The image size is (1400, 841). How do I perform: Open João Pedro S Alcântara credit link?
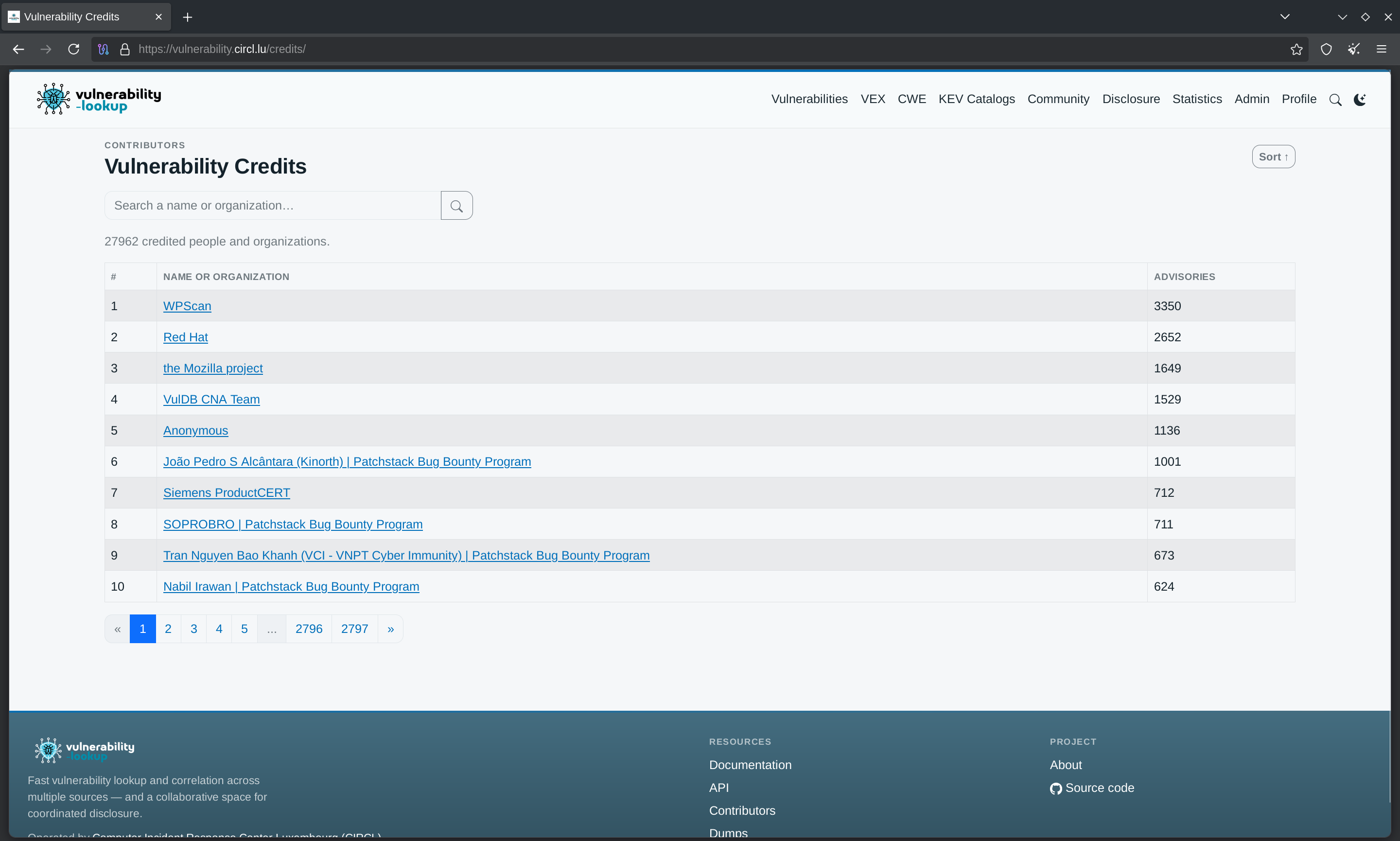click(x=347, y=462)
